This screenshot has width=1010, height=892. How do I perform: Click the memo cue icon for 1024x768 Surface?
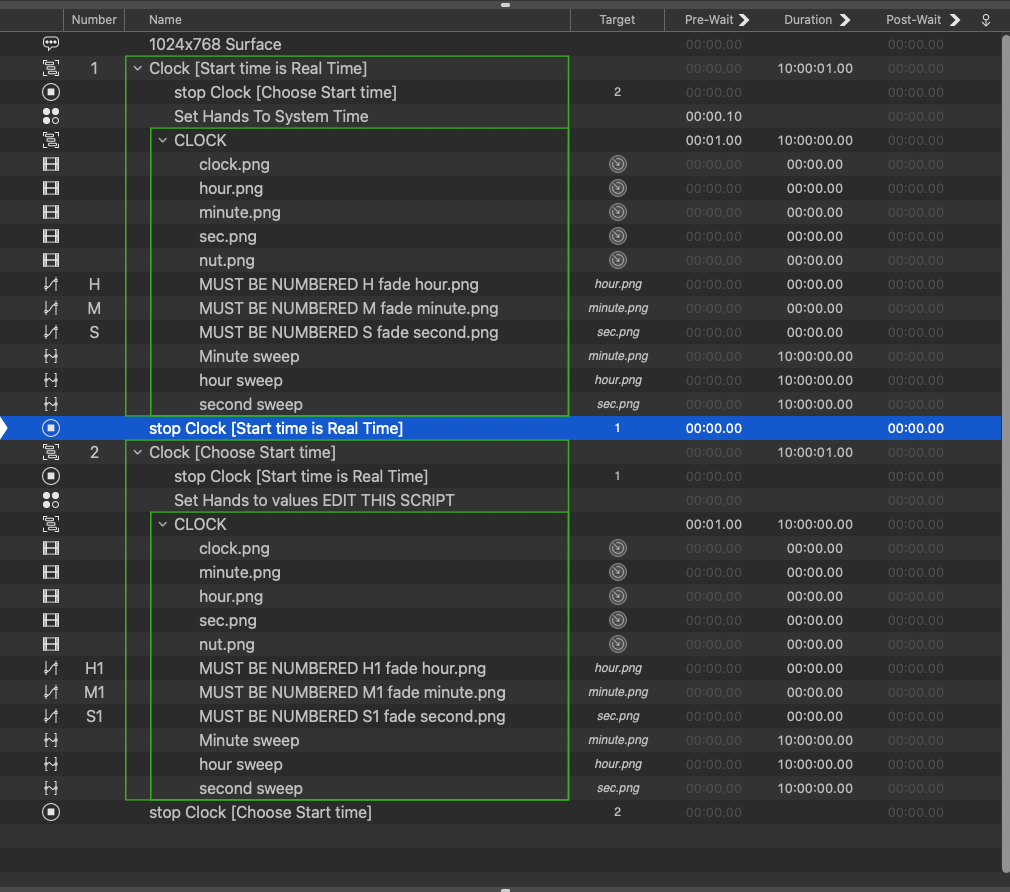point(51,44)
